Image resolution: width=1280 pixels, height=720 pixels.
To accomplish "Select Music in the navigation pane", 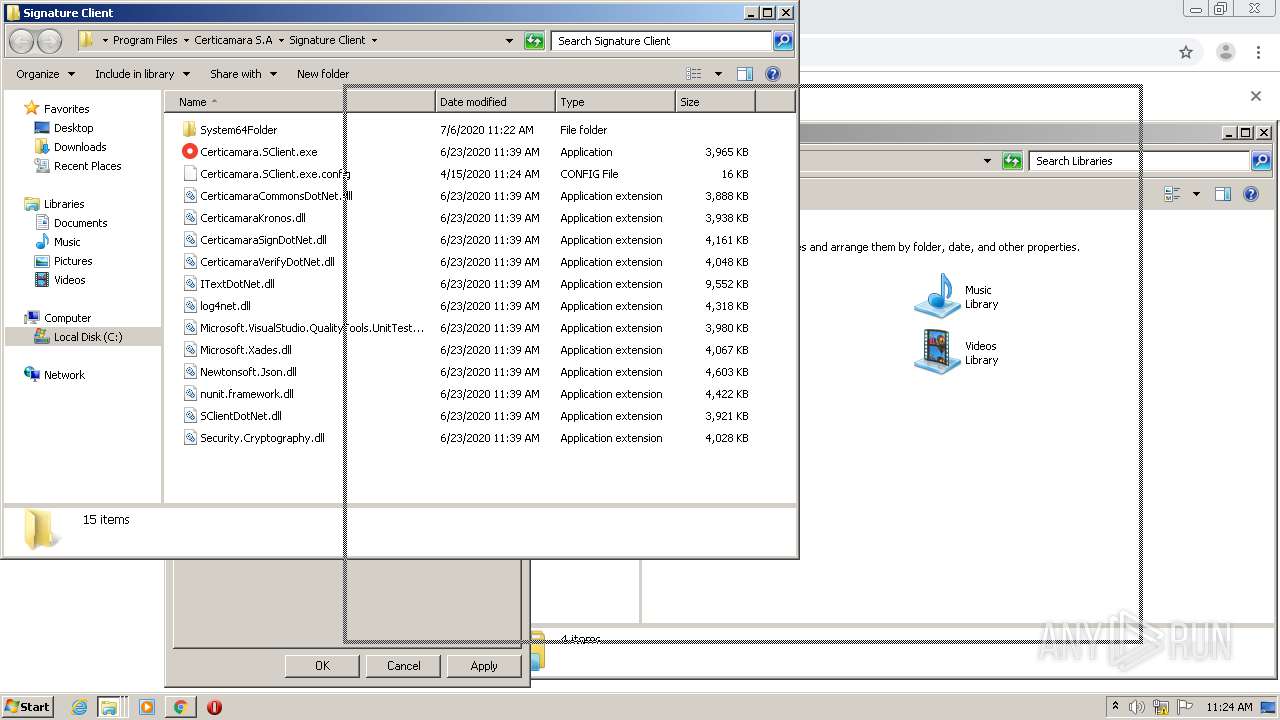I will click(x=67, y=242).
